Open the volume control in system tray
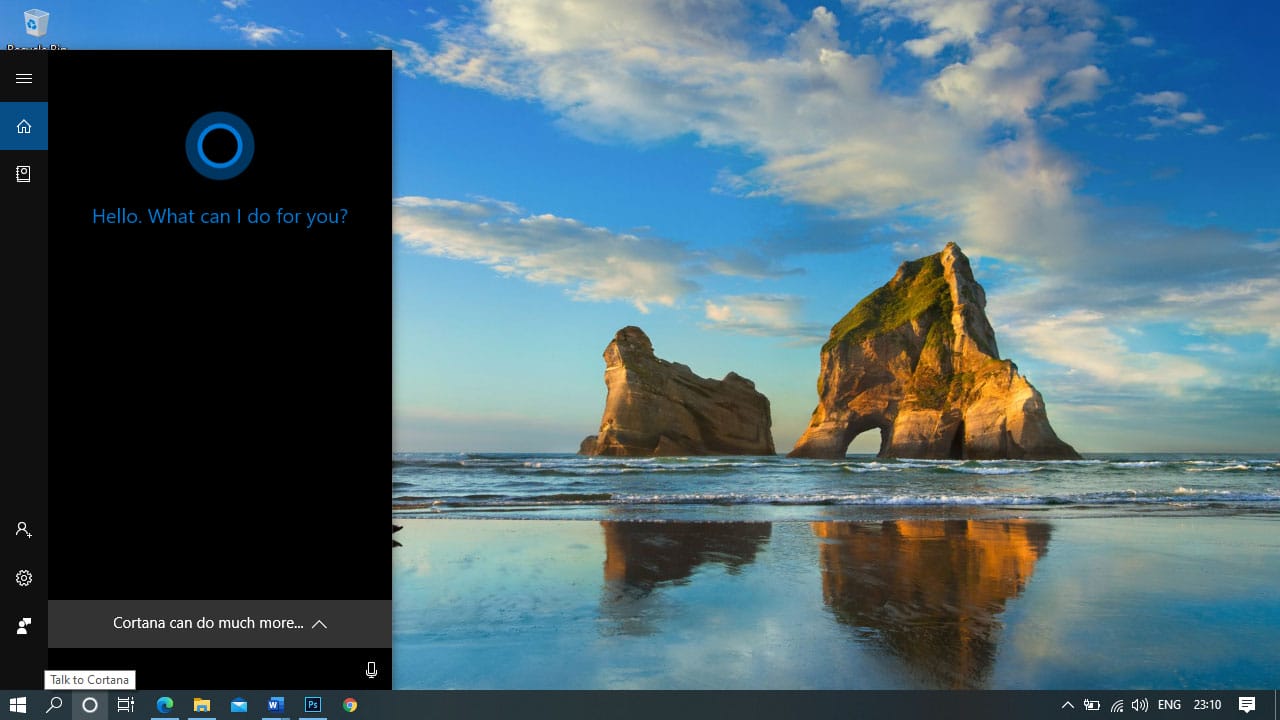The width and height of the screenshot is (1280, 720). 1139,705
